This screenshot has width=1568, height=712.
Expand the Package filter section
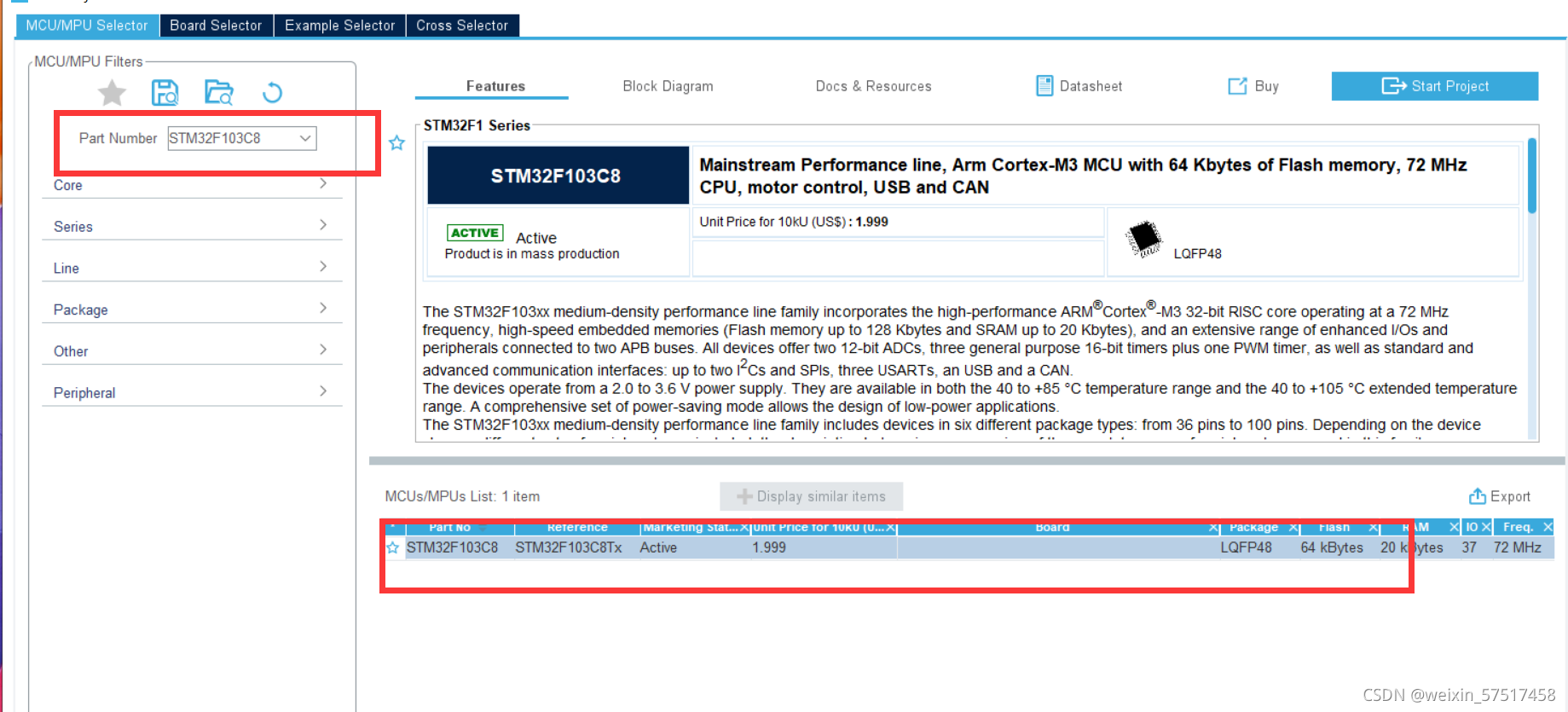point(192,310)
